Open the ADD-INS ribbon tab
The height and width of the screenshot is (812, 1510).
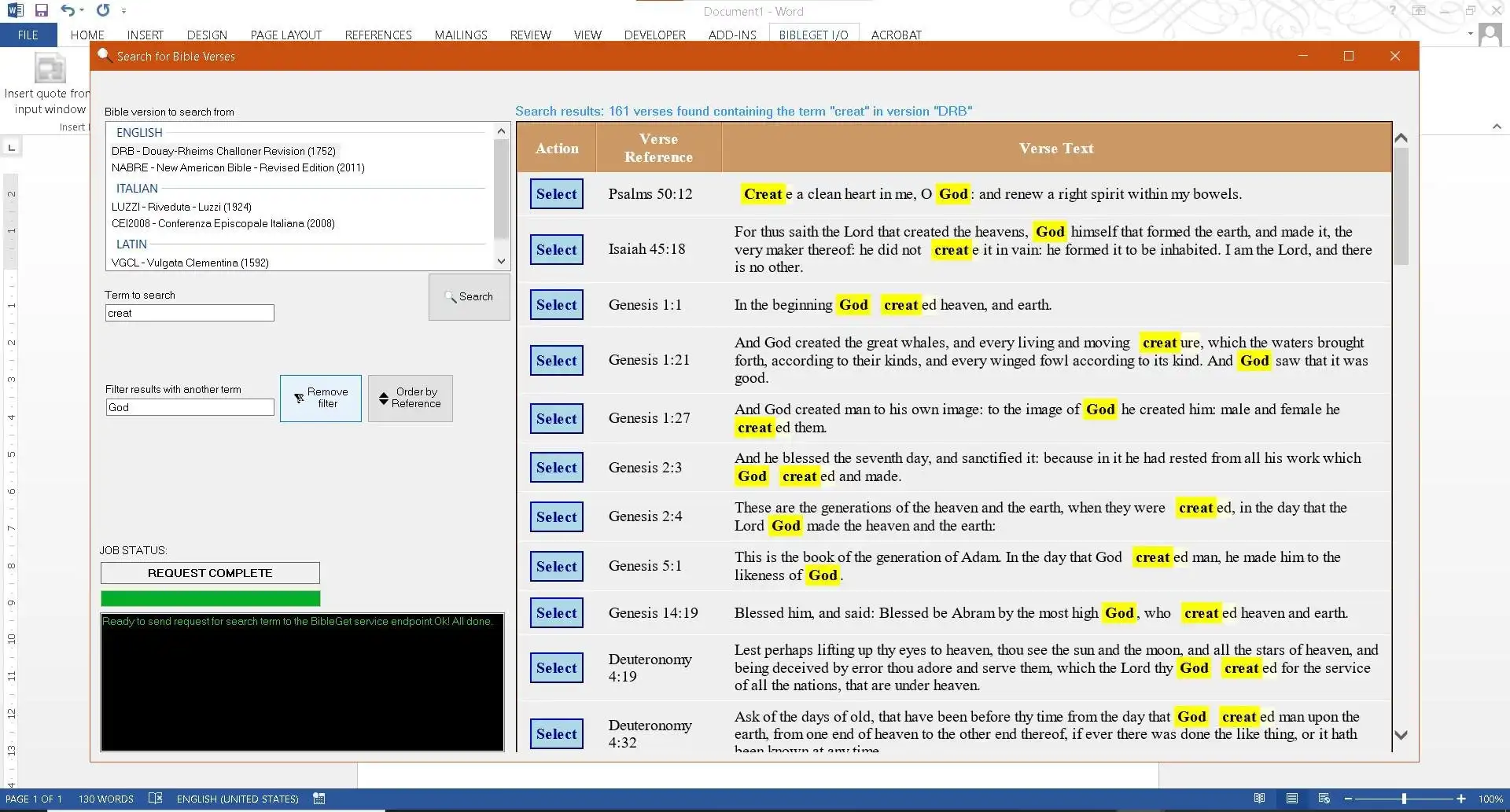pyautogui.click(x=732, y=35)
